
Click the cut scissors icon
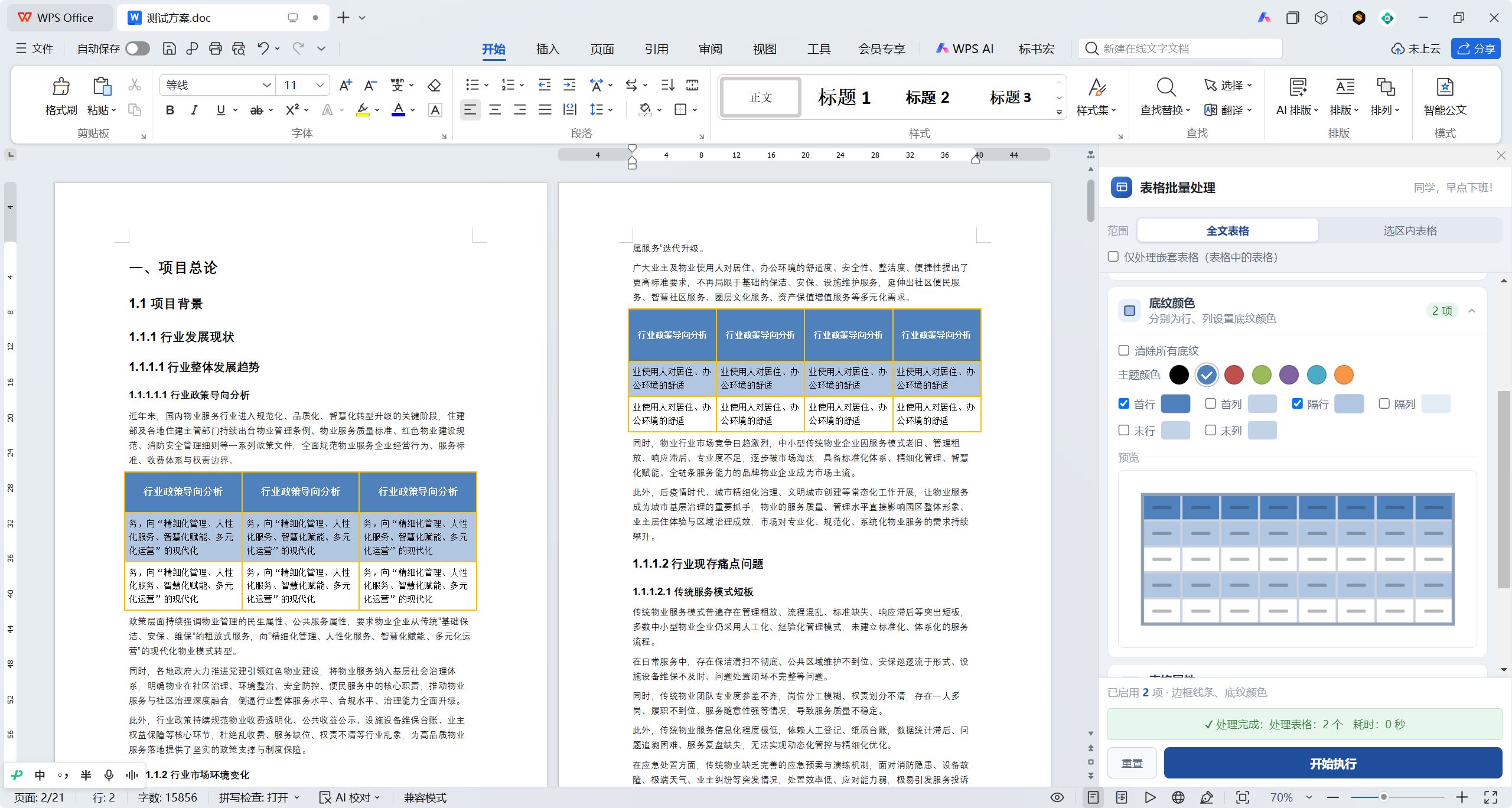(135, 86)
